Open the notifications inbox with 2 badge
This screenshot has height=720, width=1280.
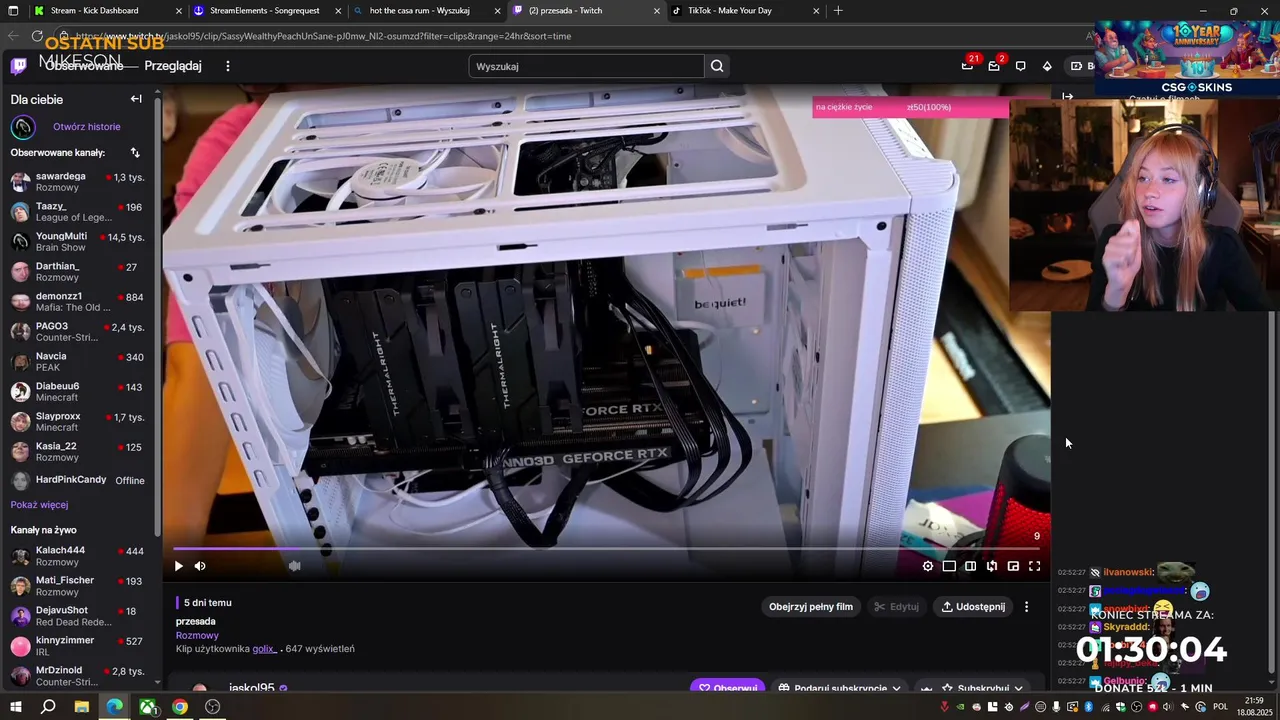994,66
